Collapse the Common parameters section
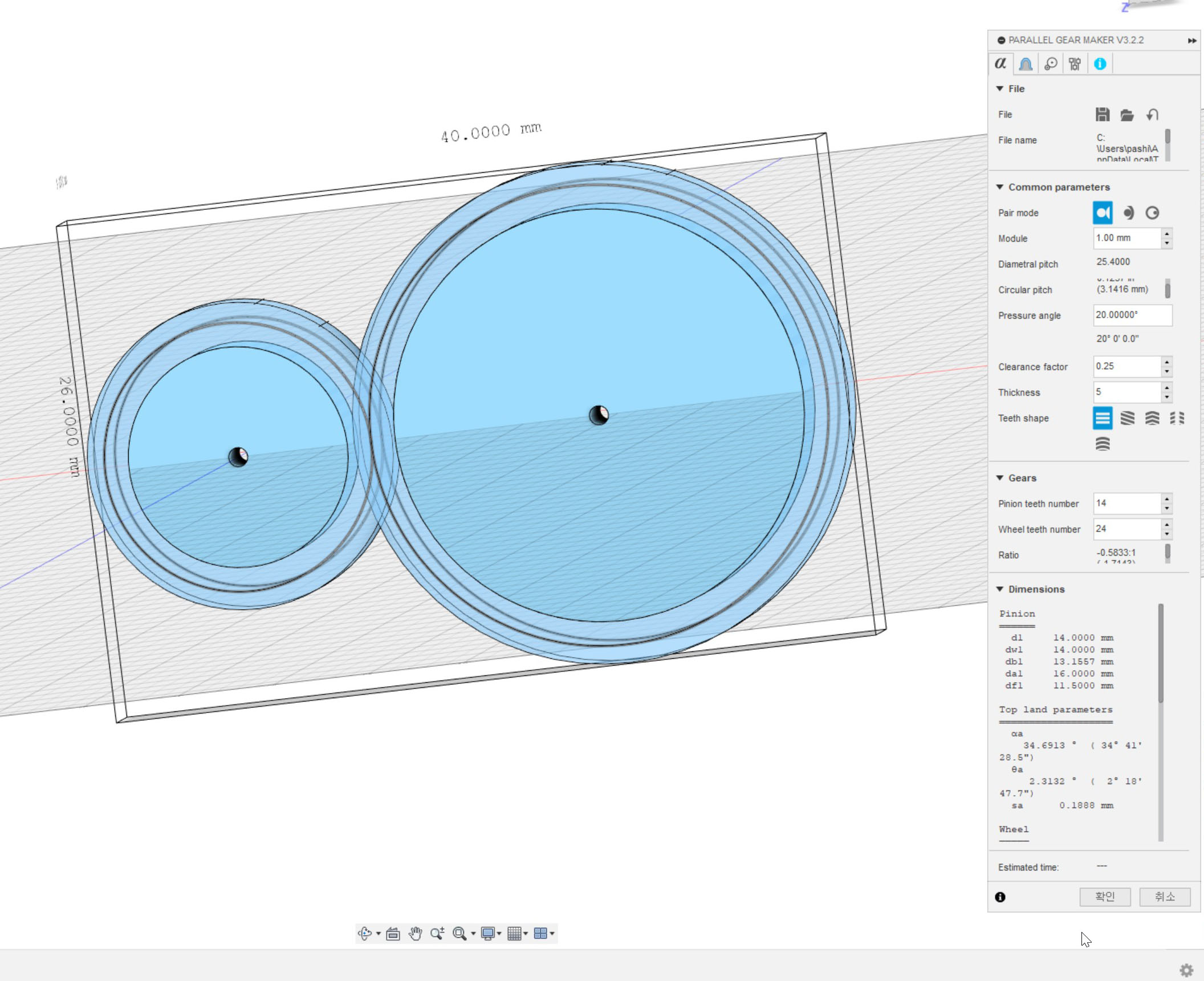1204x981 pixels. tap(1000, 187)
